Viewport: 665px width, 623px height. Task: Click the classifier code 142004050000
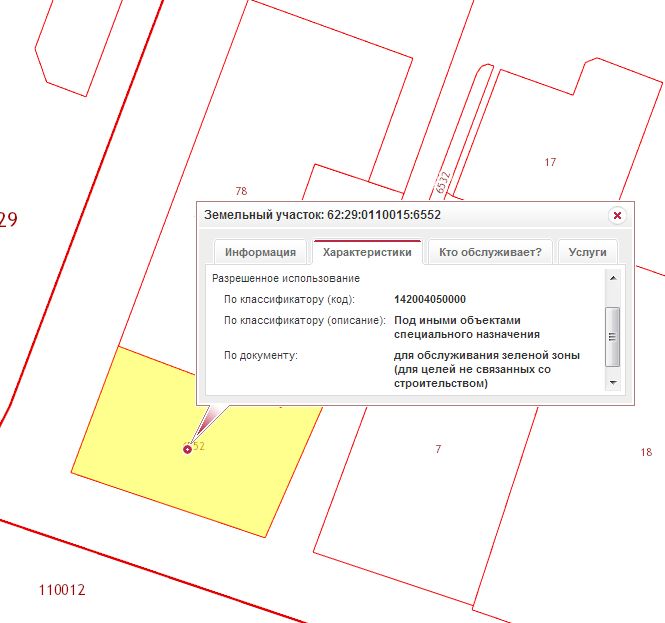(430, 299)
